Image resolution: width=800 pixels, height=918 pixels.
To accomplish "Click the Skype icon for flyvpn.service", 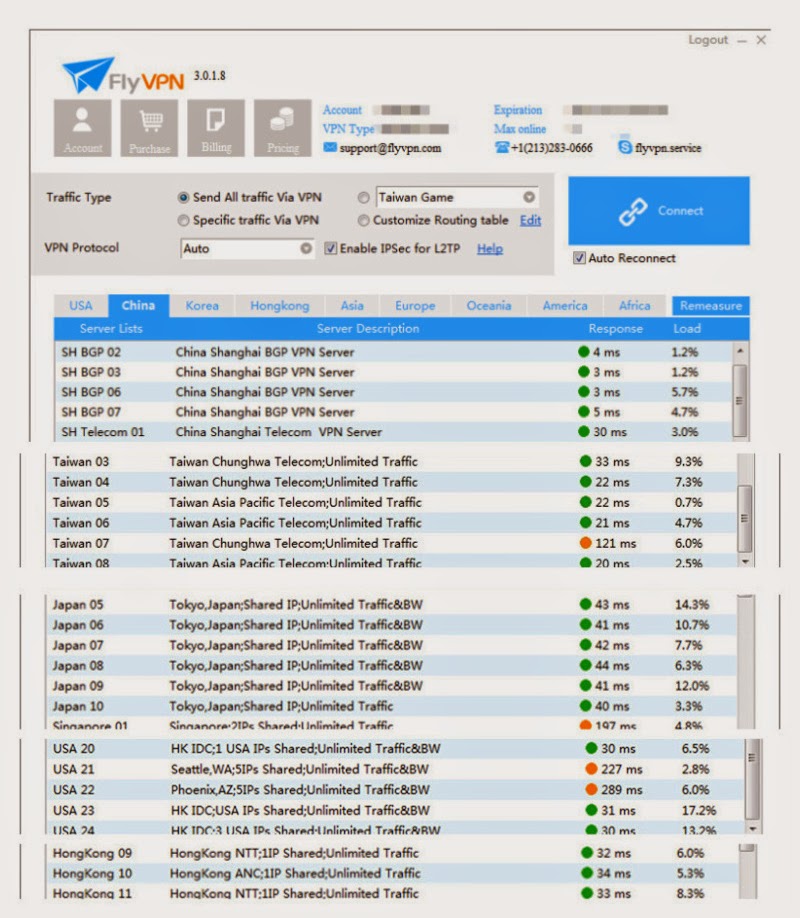I will [625, 147].
